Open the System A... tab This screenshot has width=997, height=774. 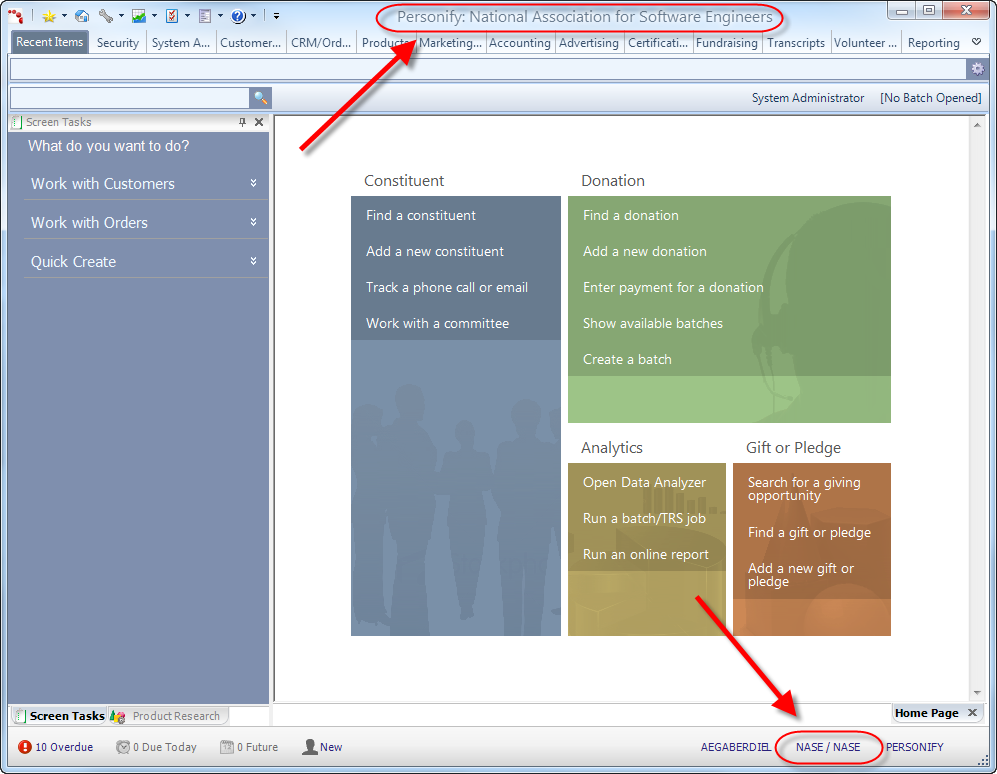click(x=181, y=43)
